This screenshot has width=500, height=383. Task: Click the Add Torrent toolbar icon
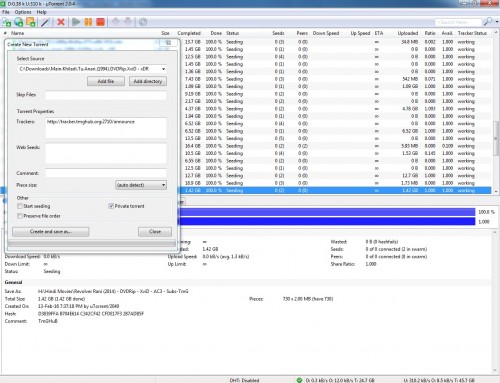coord(7,22)
